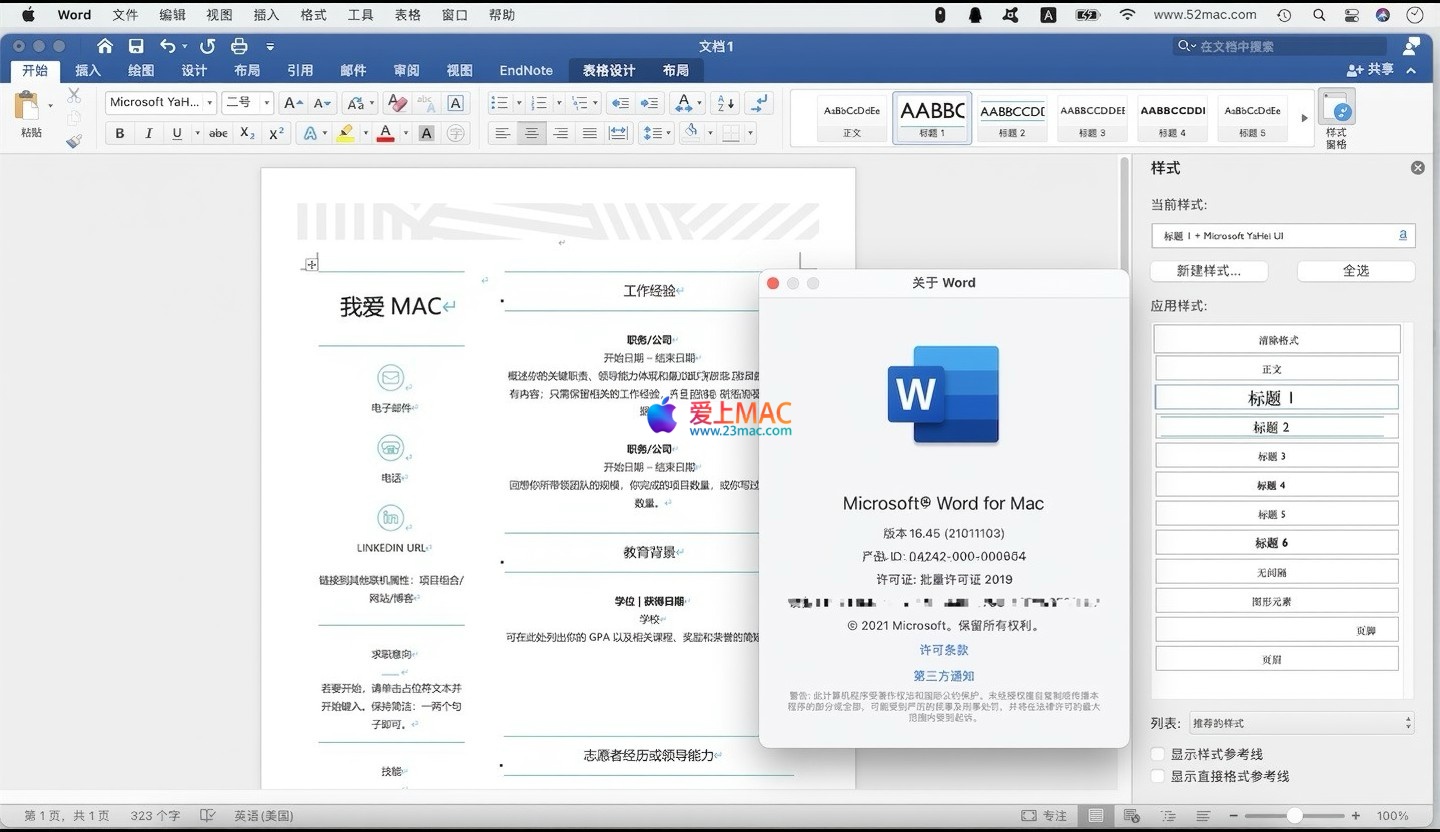Click the clear formatting eraser icon
The image size is (1440, 832).
point(397,103)
